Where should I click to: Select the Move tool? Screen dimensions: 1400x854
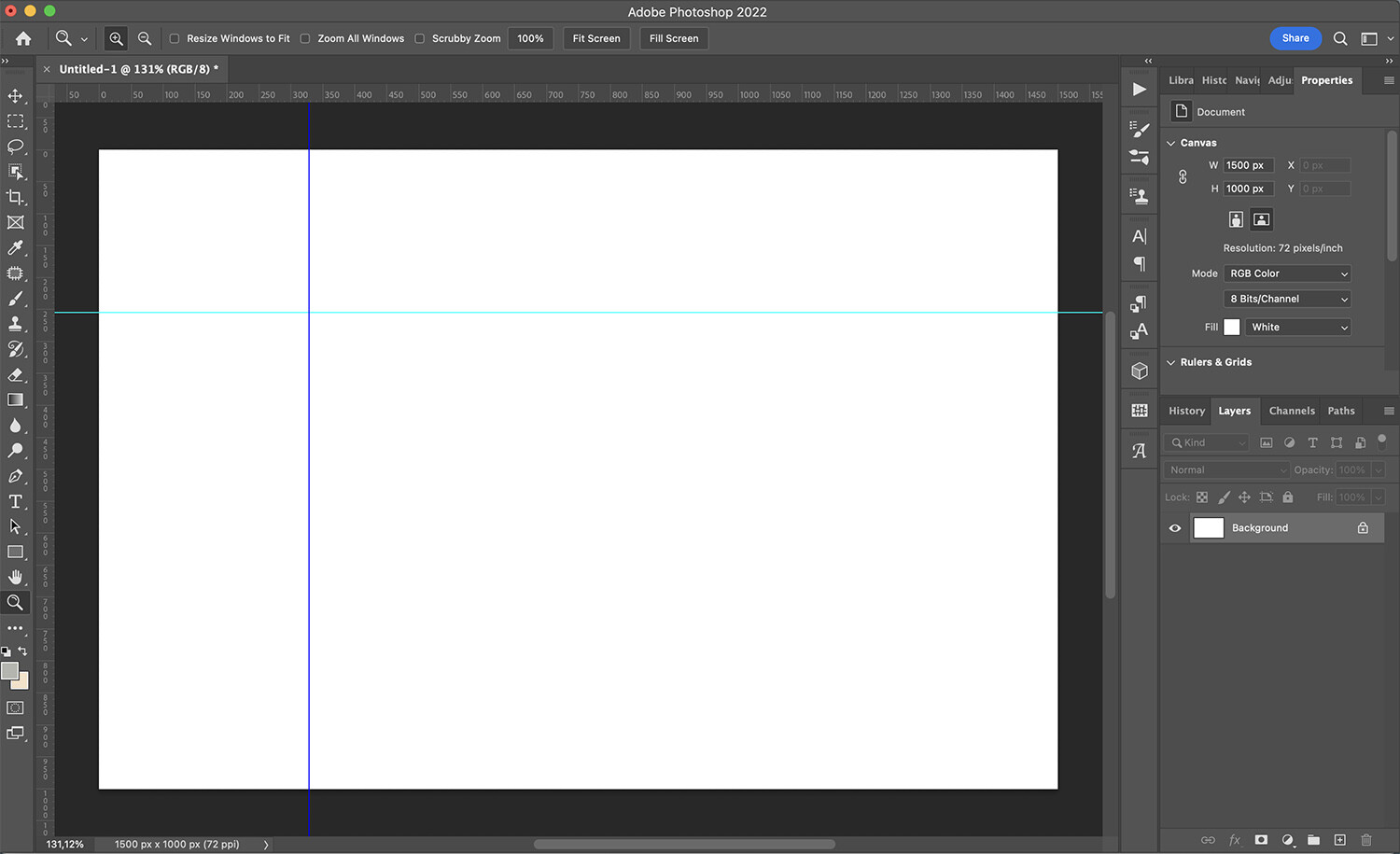[15, 95]
